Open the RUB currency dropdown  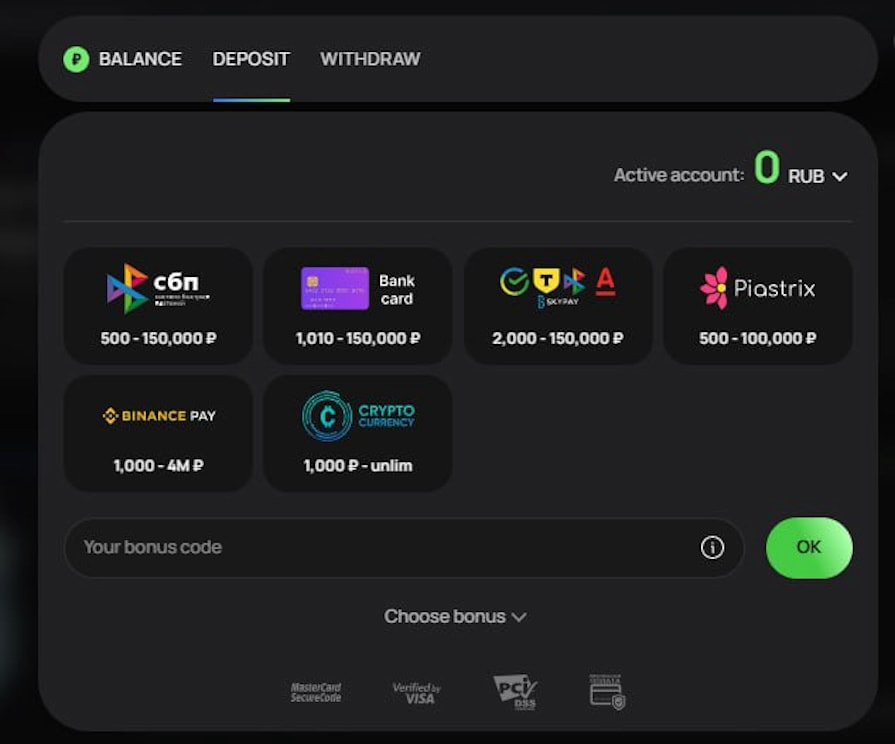pyautogui.click(x=818, y=176)
